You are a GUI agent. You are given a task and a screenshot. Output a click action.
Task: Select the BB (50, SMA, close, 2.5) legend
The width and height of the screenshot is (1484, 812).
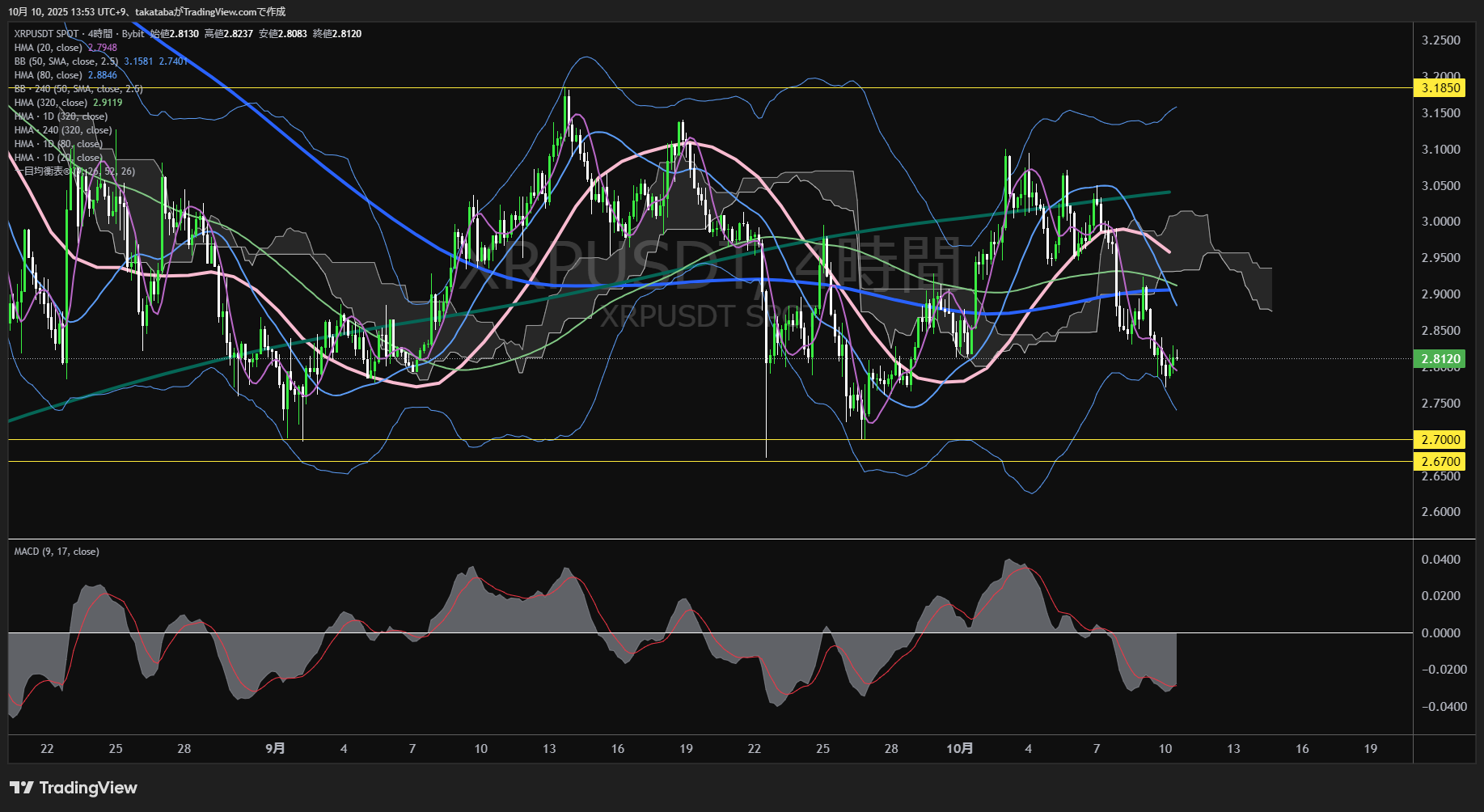pyautogui.click(x=66, y=61)
